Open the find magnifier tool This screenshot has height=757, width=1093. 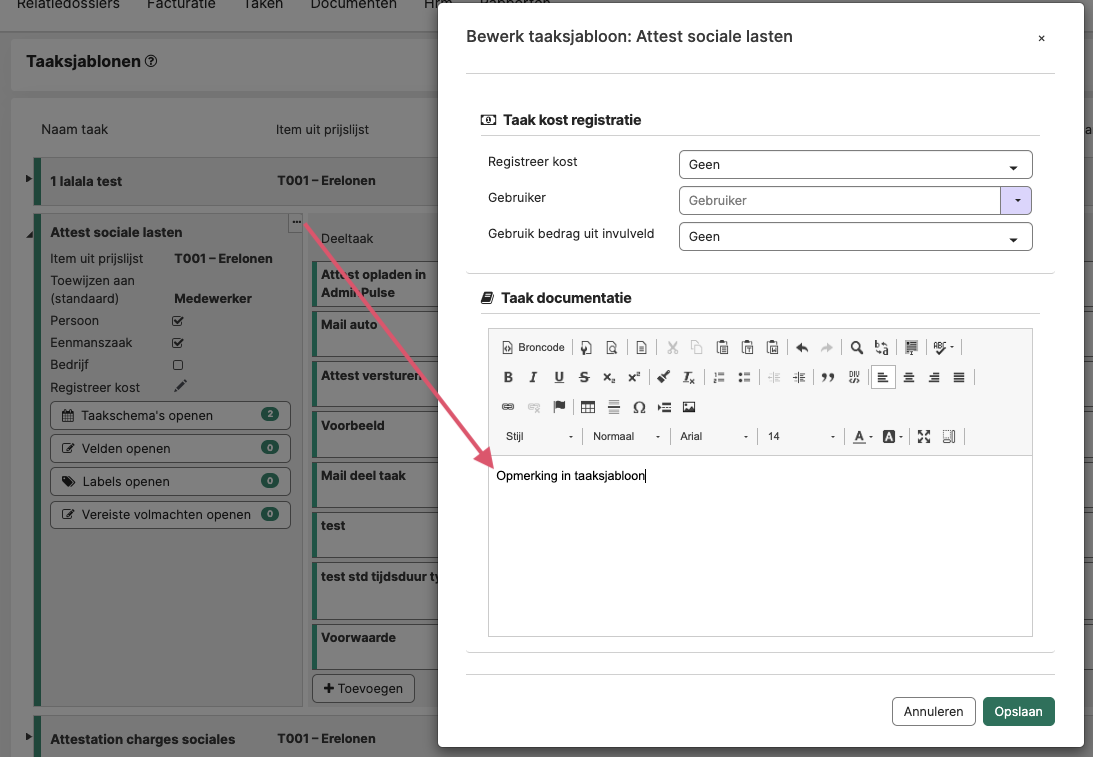click(x=857, y=347)
